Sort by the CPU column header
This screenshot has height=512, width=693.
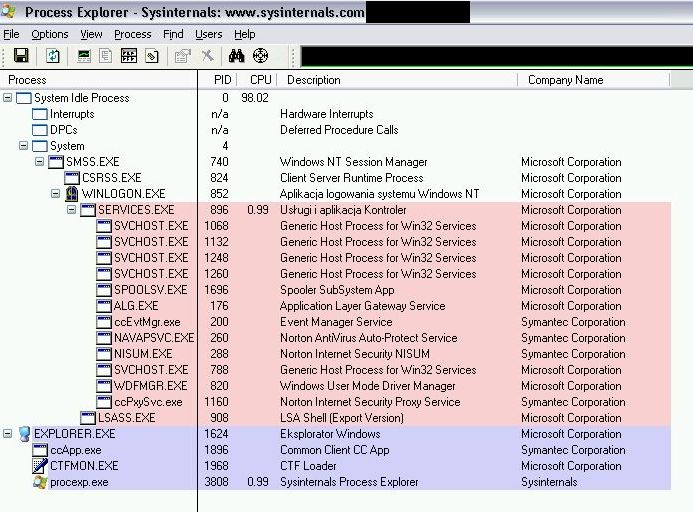click(x=257, y=80)
